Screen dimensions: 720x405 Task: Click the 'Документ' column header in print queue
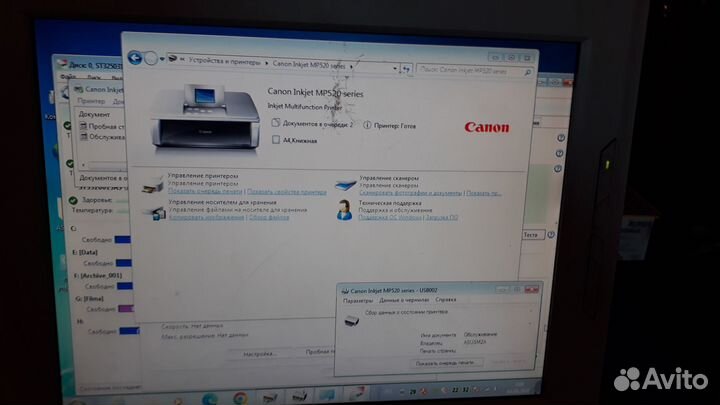(94, 114)
